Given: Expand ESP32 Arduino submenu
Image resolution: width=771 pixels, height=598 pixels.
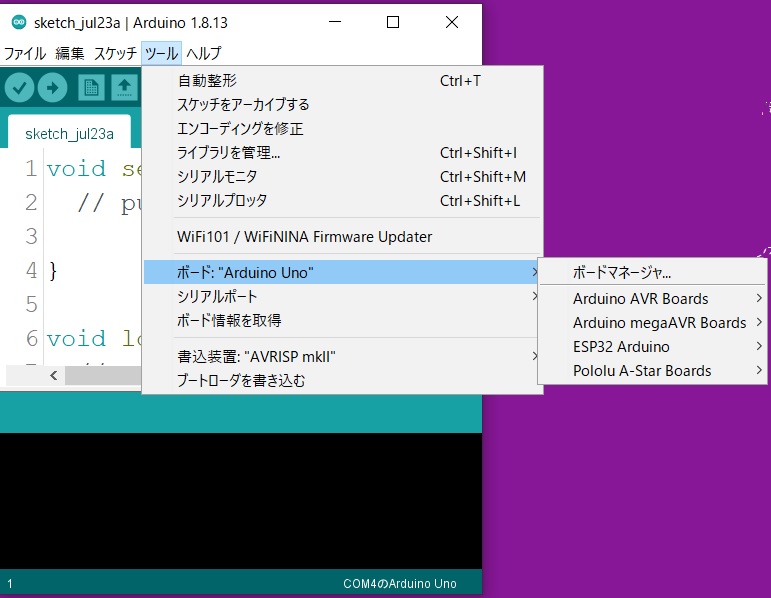Looking at the screenshot, I should [x=652, y=347].
